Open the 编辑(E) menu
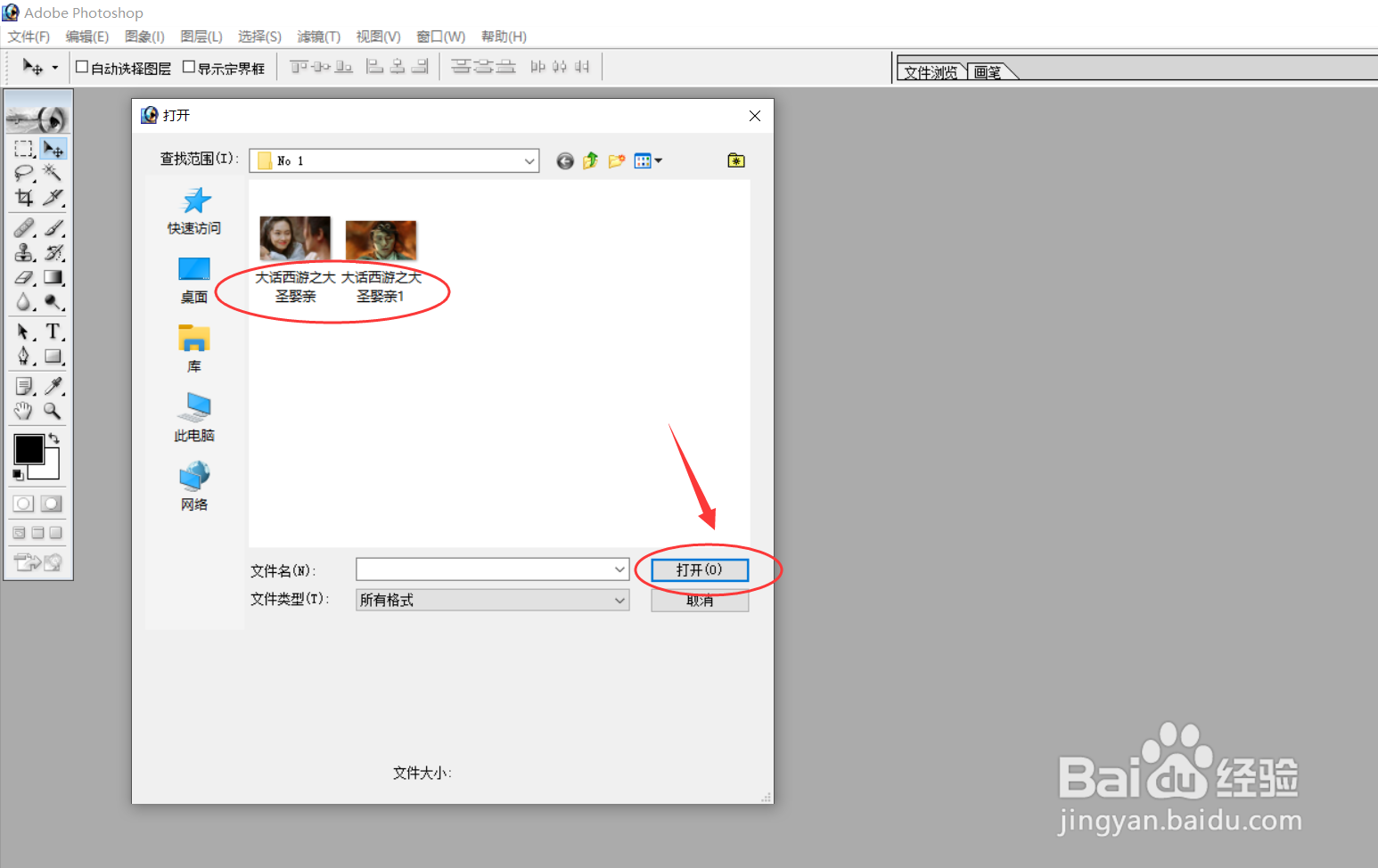This screenshot has height=868, width=1378. [x=87, y=37]
